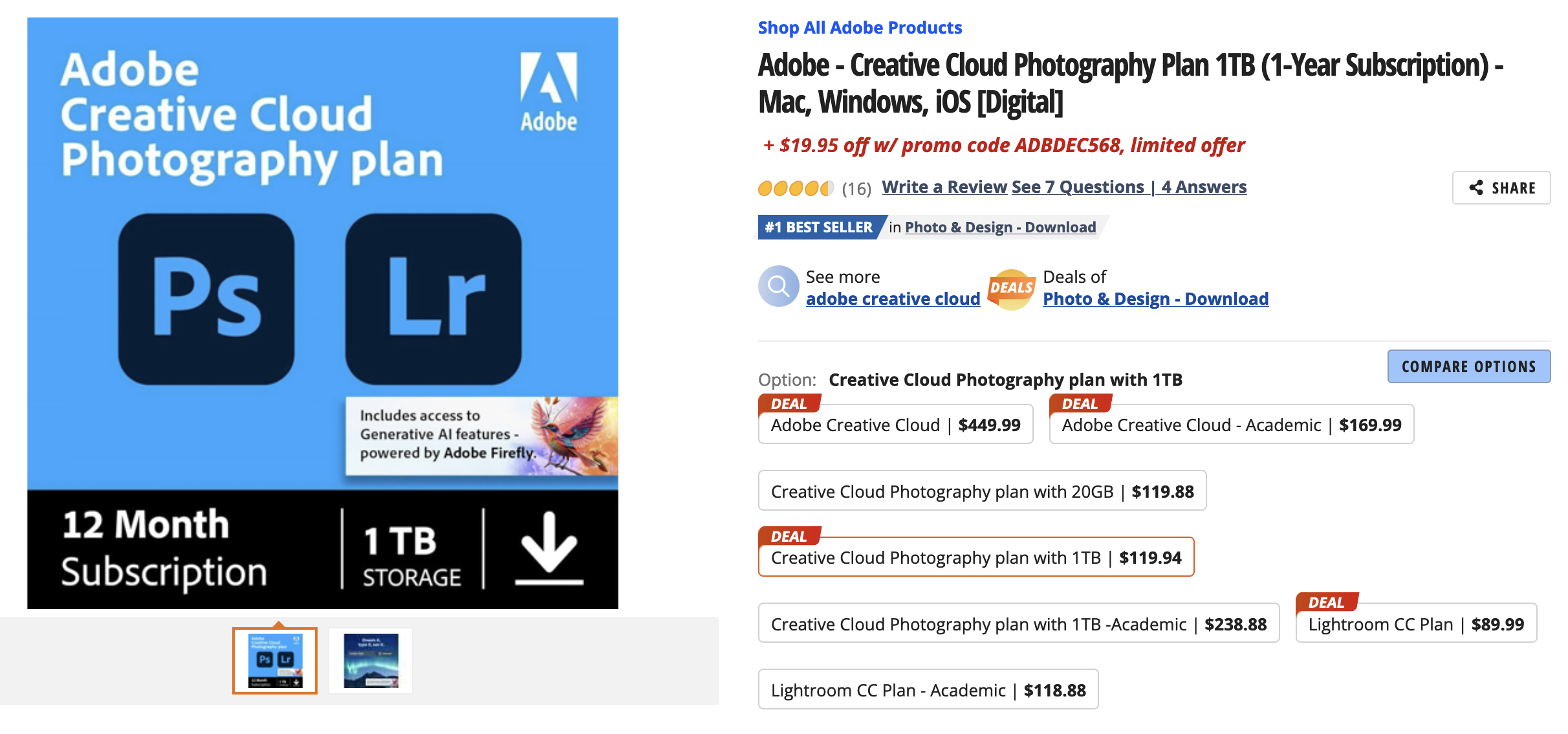Click the Lightroom Lr icon in product image
The image size is (1568, 734).
tap(433, 299)
